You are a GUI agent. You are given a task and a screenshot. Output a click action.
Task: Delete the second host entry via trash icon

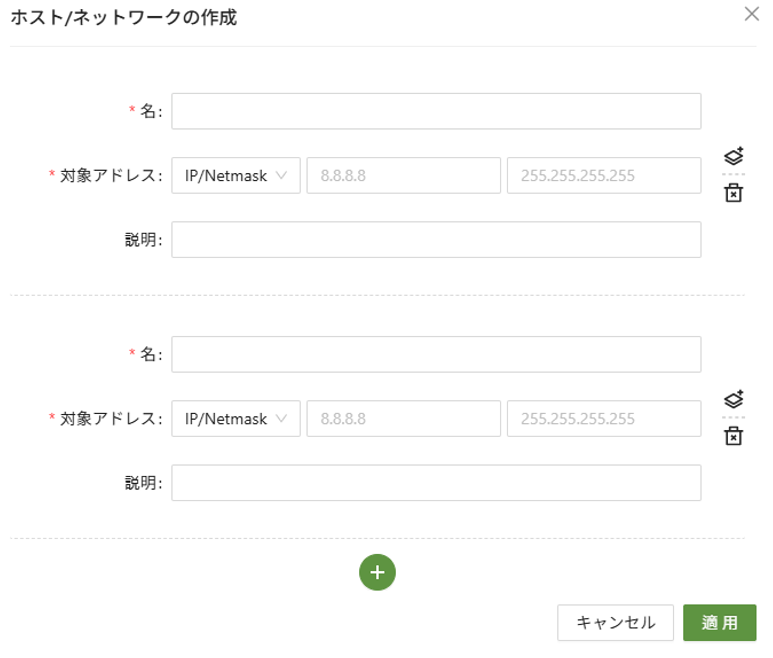pos(733,436)
